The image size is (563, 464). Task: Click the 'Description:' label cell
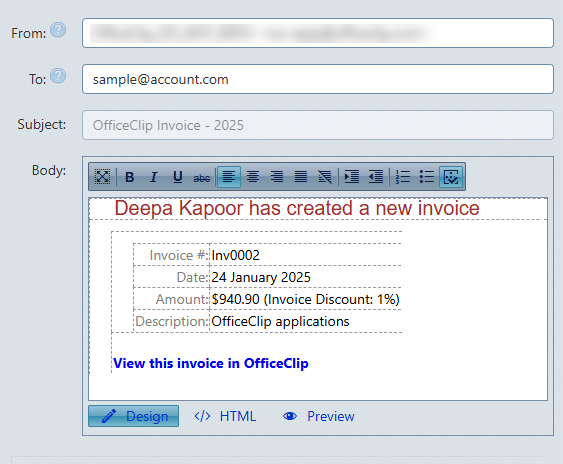coord(171,321)
